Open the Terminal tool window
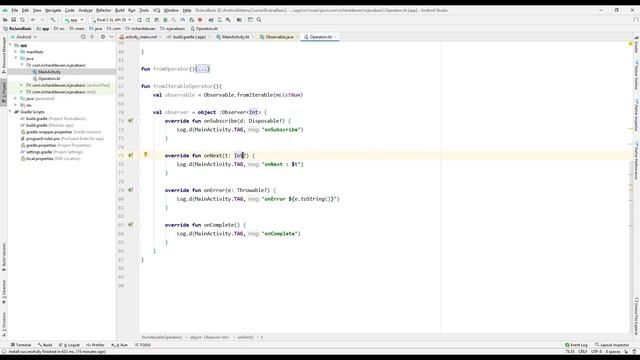Viewport: 640px width, 360px height. pos(21,345)
